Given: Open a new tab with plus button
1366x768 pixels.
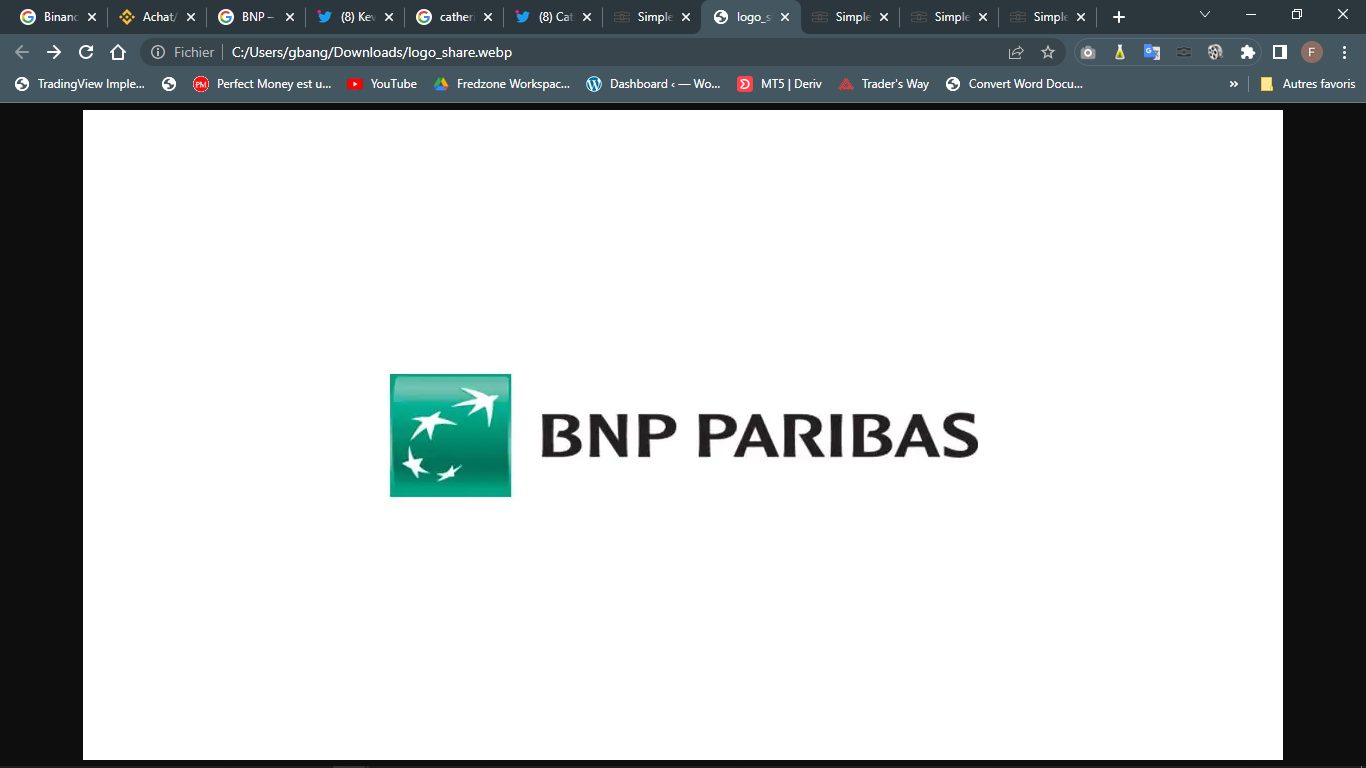Looking at the screenshot, I should point(1119,17).
